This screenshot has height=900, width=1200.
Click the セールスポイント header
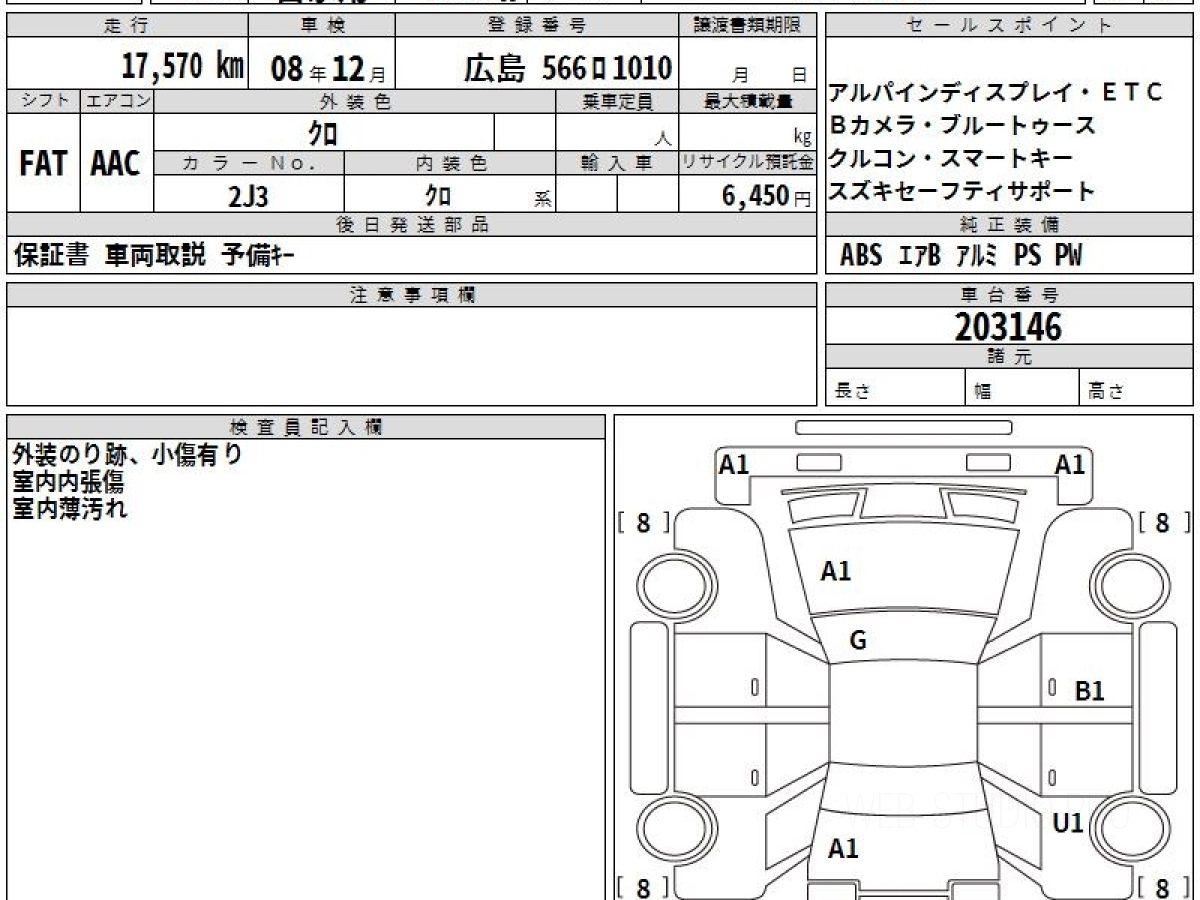pos(1010,26)
